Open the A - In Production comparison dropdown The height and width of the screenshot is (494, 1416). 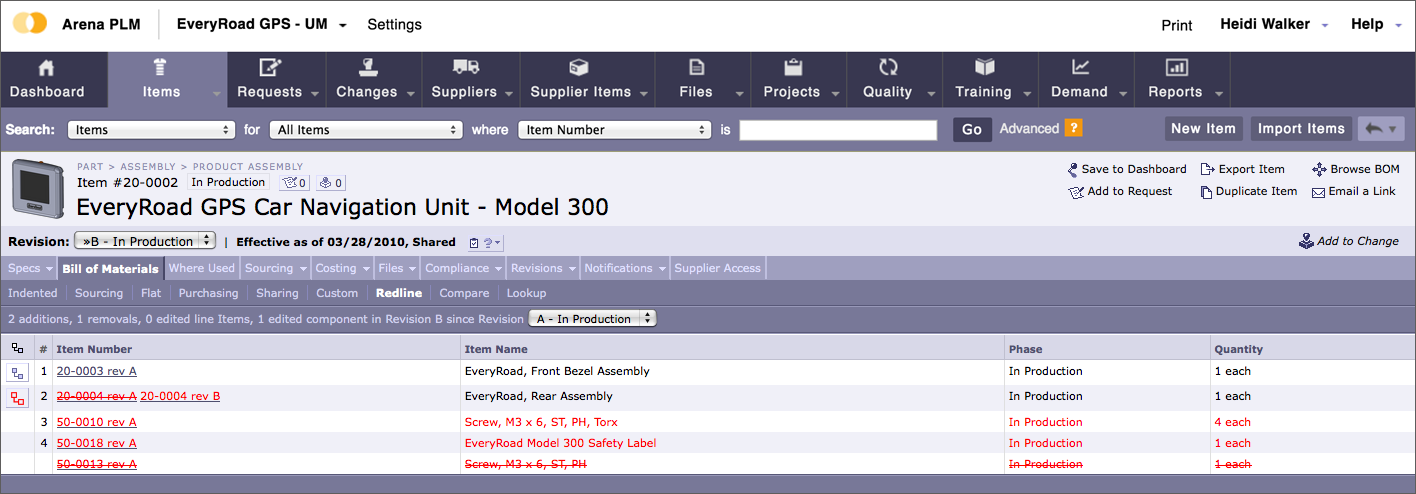(592, 318)
